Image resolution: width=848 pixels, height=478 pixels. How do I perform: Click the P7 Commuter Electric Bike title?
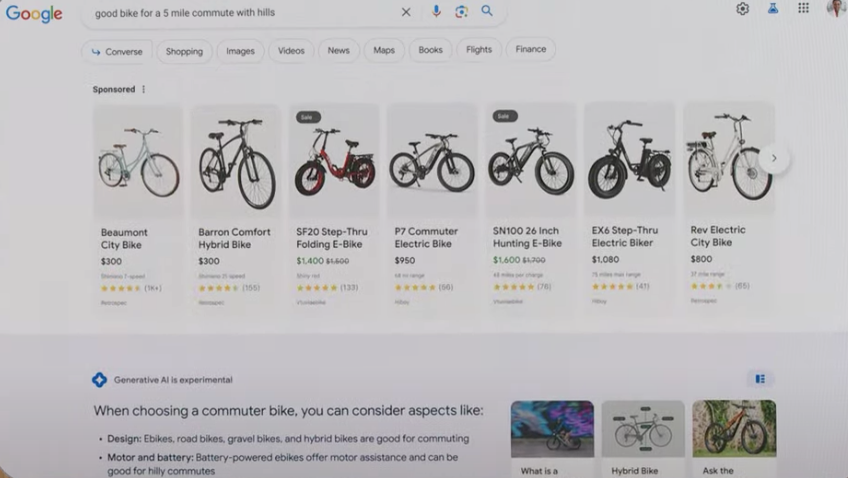(426, 237)
